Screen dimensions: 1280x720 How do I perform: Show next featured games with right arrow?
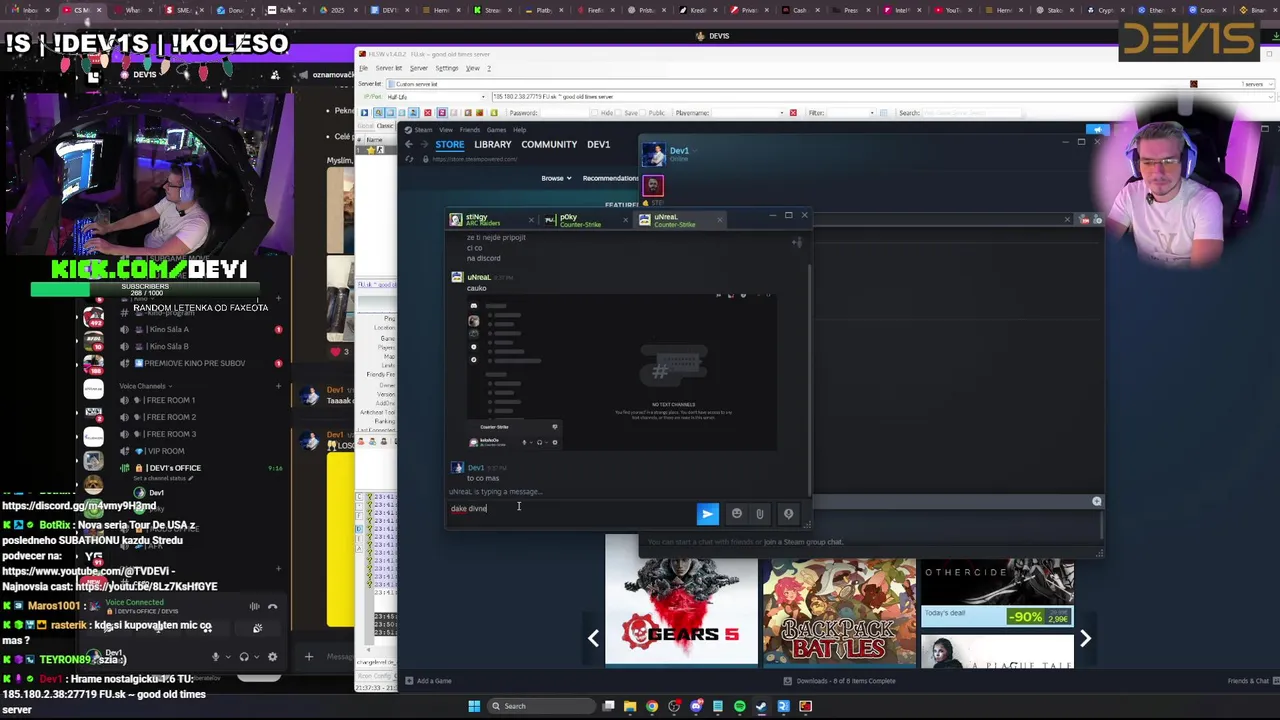(x=1085, y=637)
